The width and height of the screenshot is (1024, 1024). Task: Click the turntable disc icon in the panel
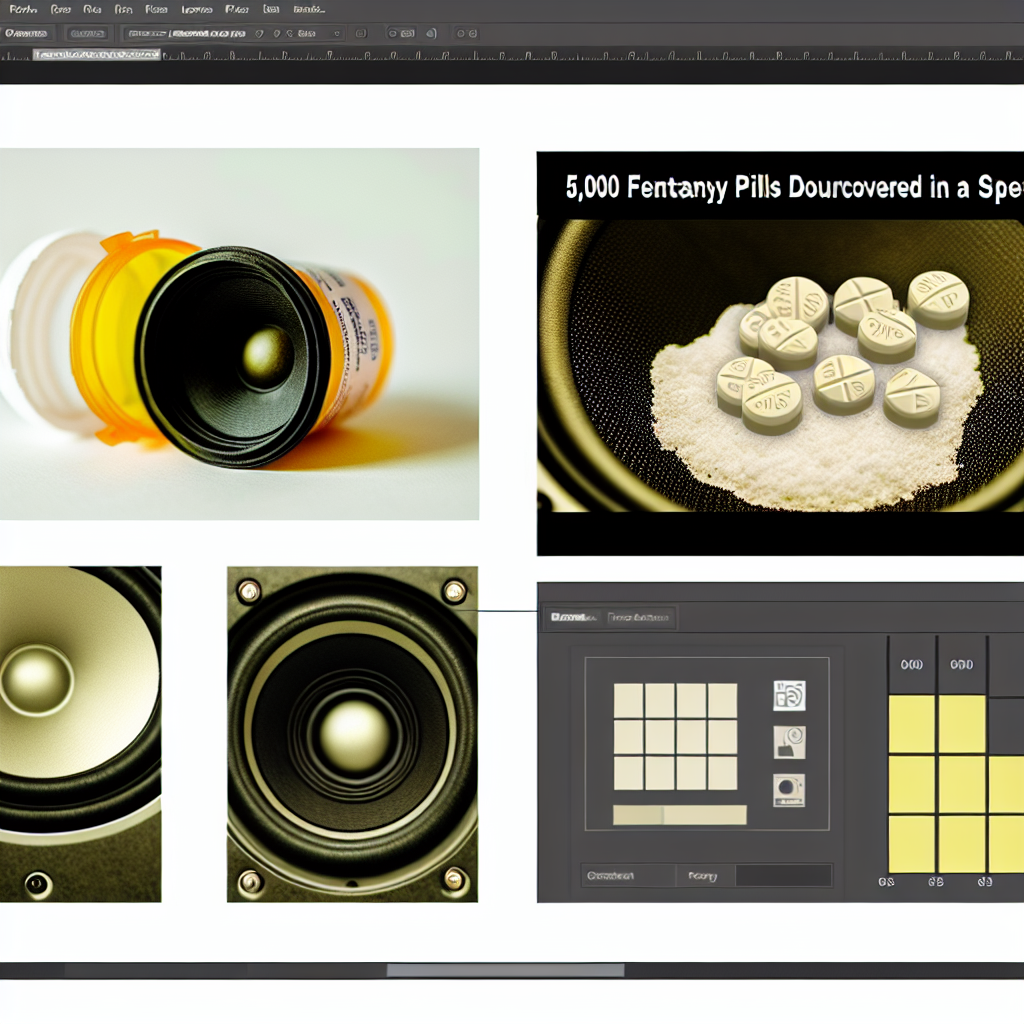[789, 790]
